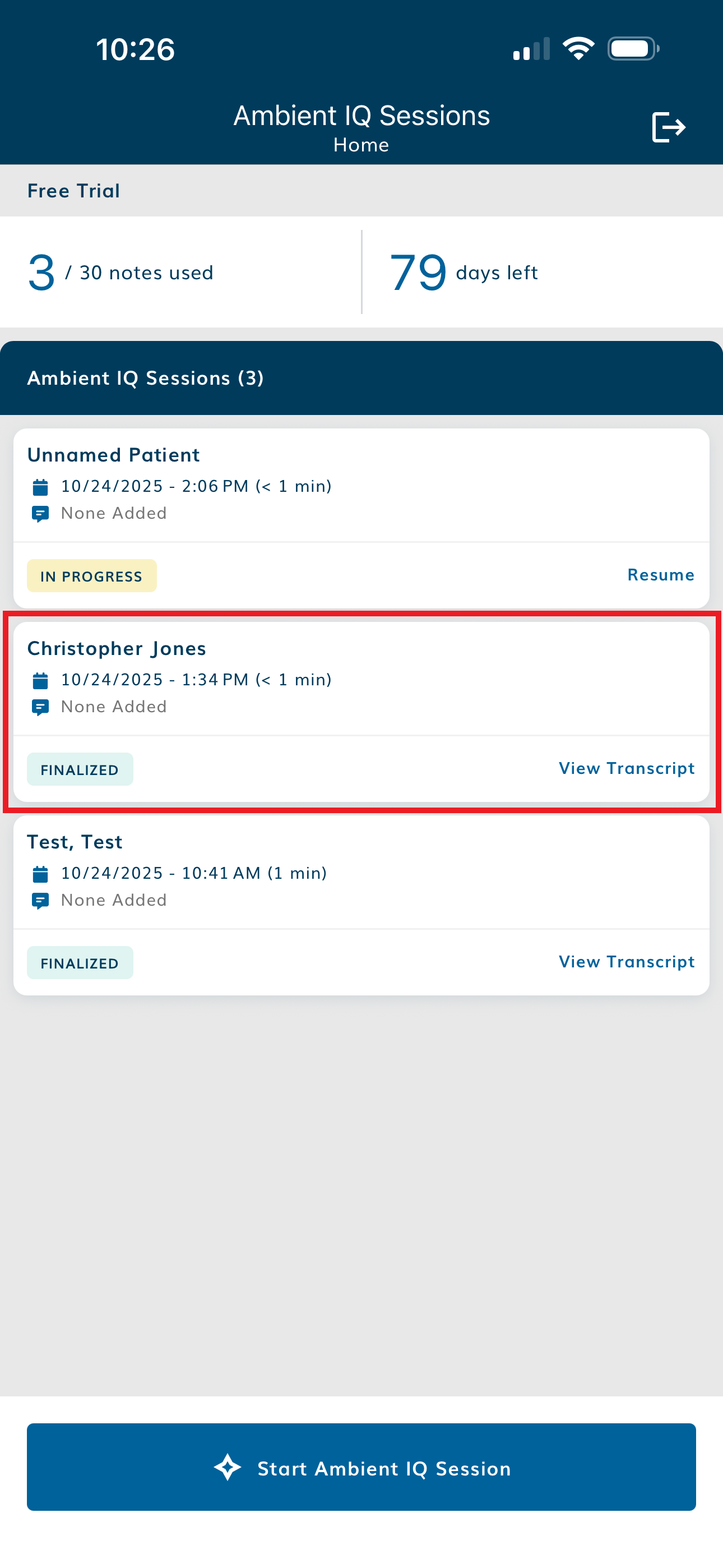Tap the logout icon in header
723x1568 pixels.
point(668,127)
